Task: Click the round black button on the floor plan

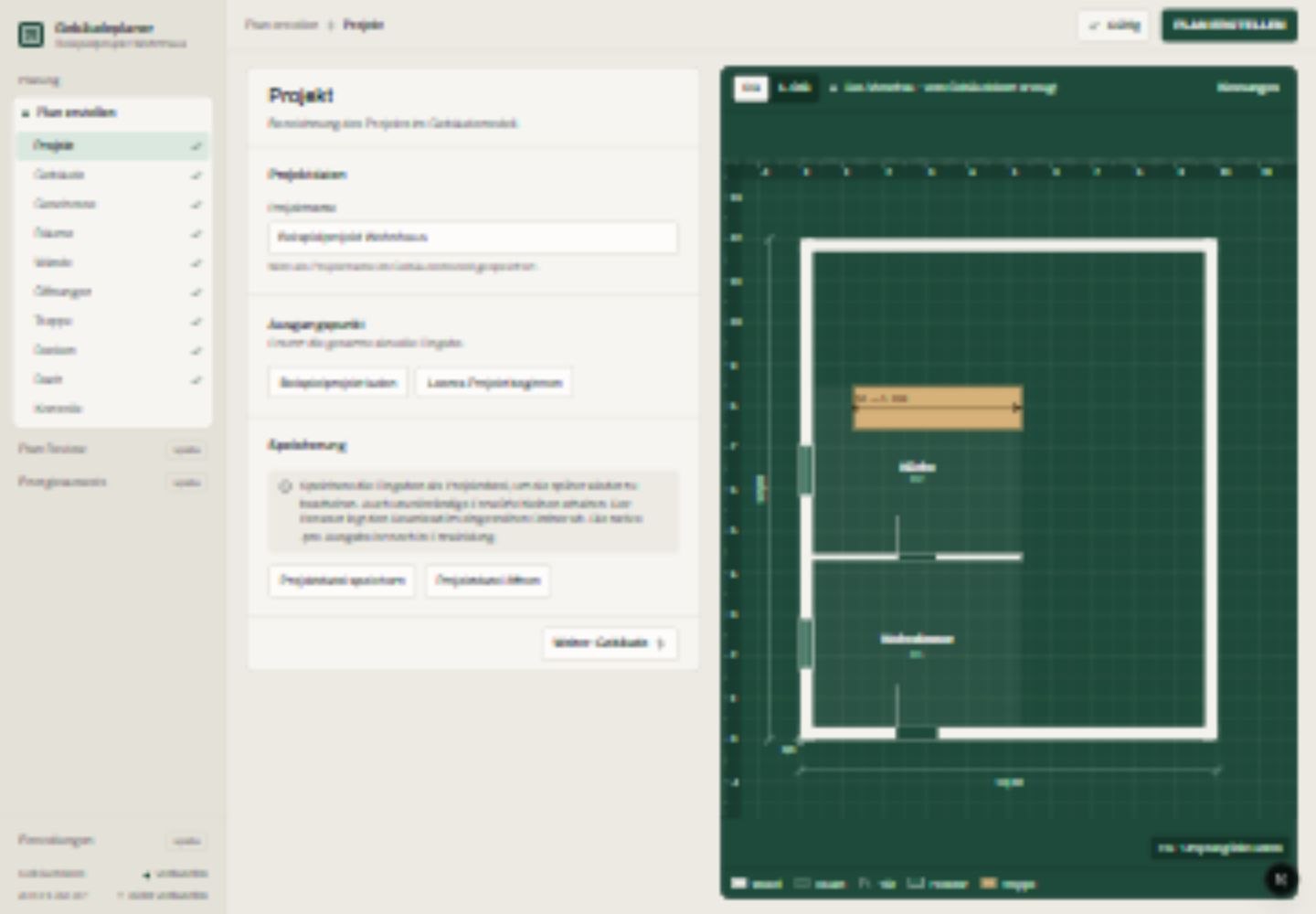Action: point(1280,879)
